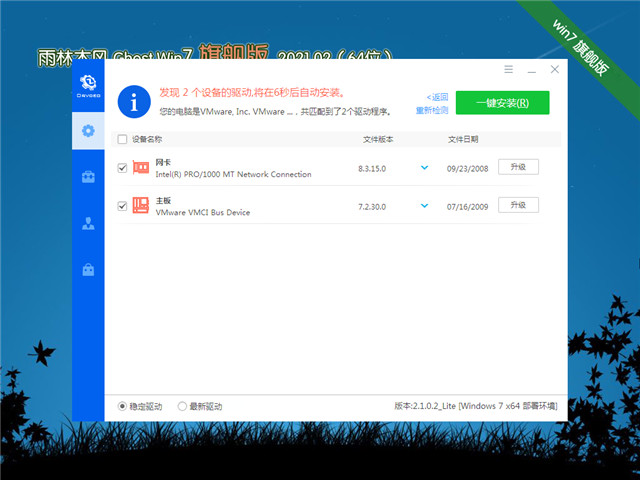Click the network card device icon

click(x=141, y=167)
